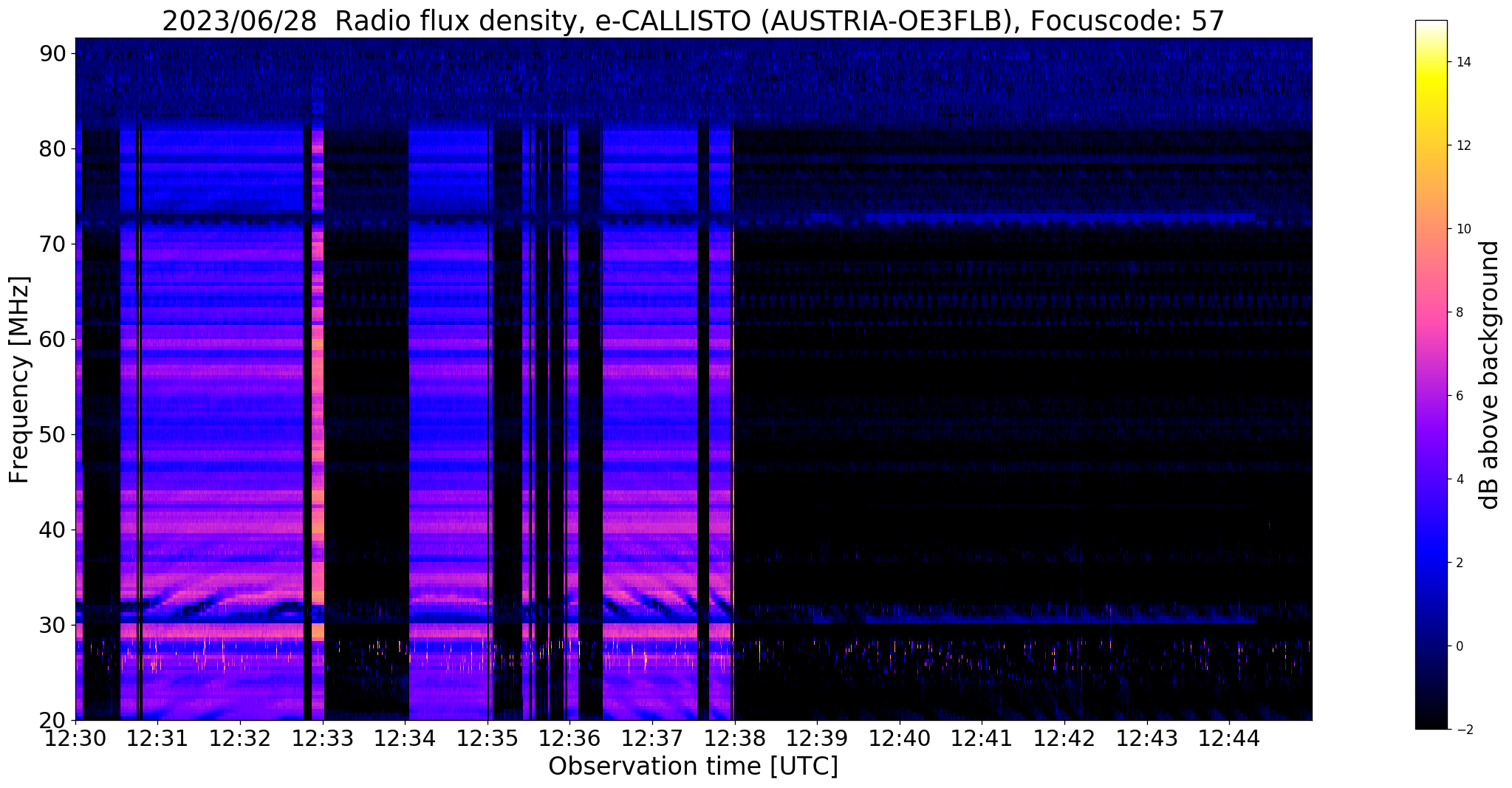Click the 12:41 time tick label
The image size is (1512, 788).
tap(982, 738)
